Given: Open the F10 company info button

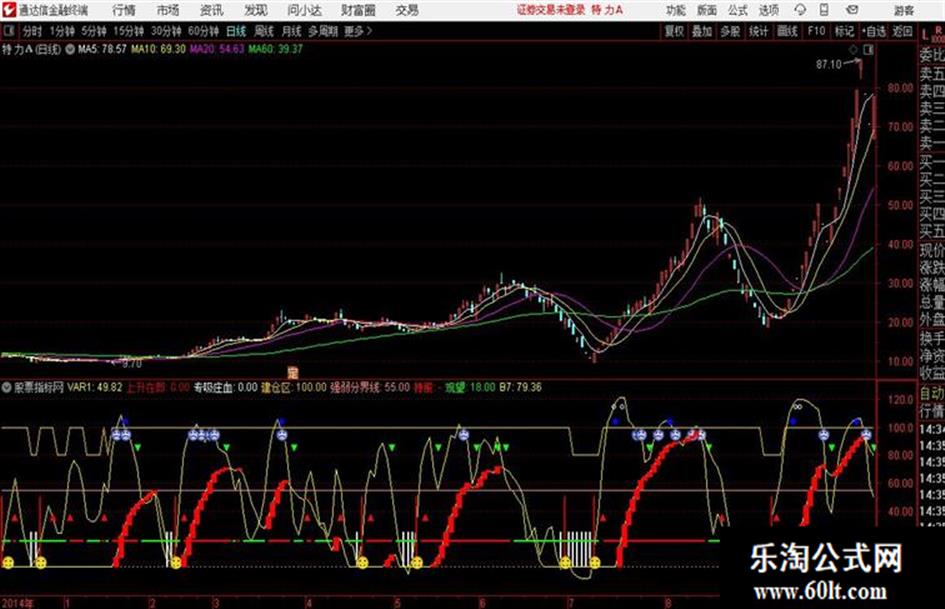Looking at the screenshot, I should (x=816, y=31).
